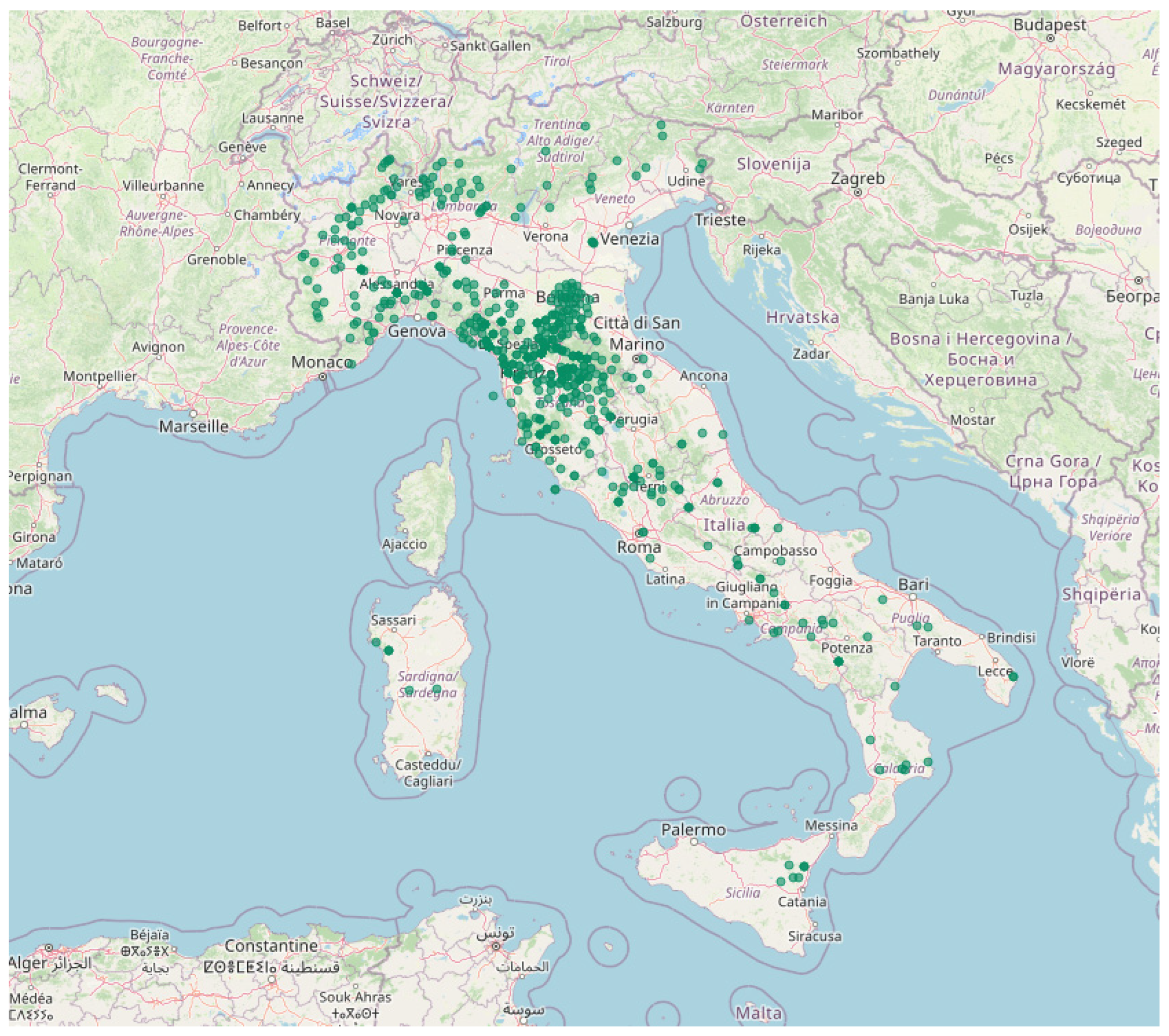Click the green marker beside Venezia label
The height and width of the screenshot is (1036, 1169).
[x=592, y=242]
